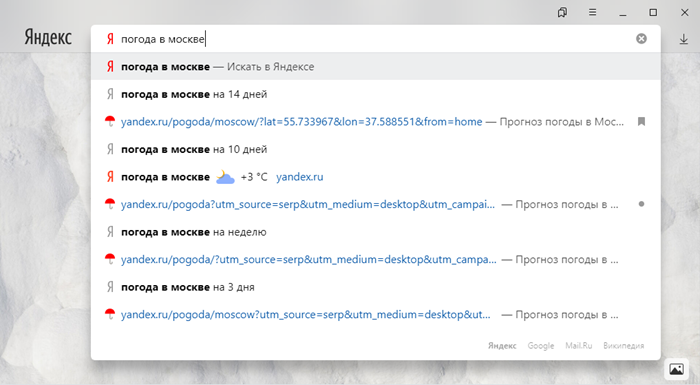Screen dimensions: 700x385
Task: Open the background gallery picture icon
Action: pos(677,369)
